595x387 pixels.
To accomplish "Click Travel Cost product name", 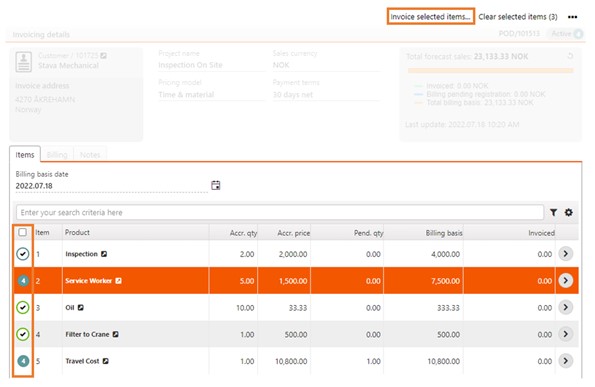I will point(82,361).
